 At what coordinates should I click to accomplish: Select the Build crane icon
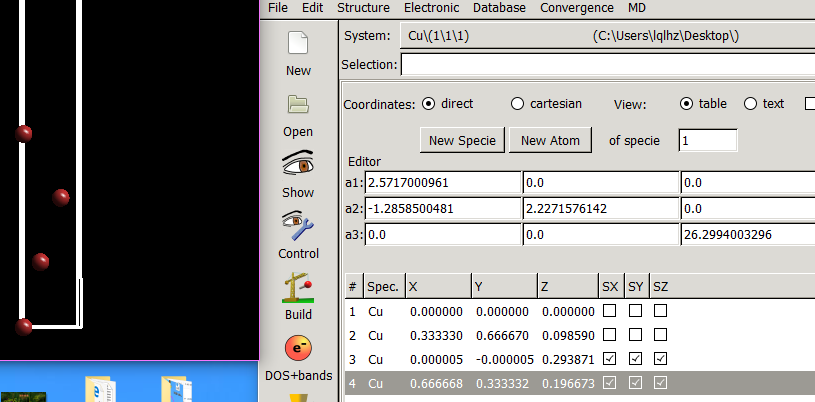click(298, 287)
